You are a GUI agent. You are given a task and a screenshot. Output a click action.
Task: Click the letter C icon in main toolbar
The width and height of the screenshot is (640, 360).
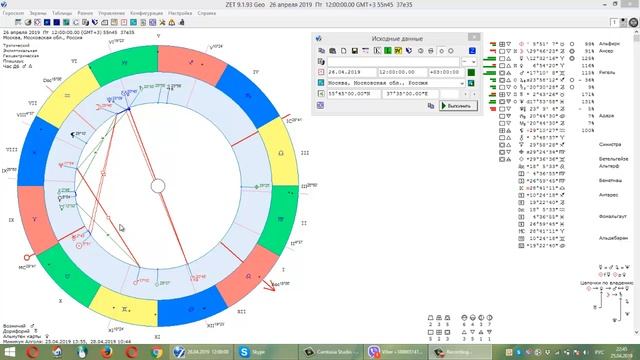tap(76, 22)
